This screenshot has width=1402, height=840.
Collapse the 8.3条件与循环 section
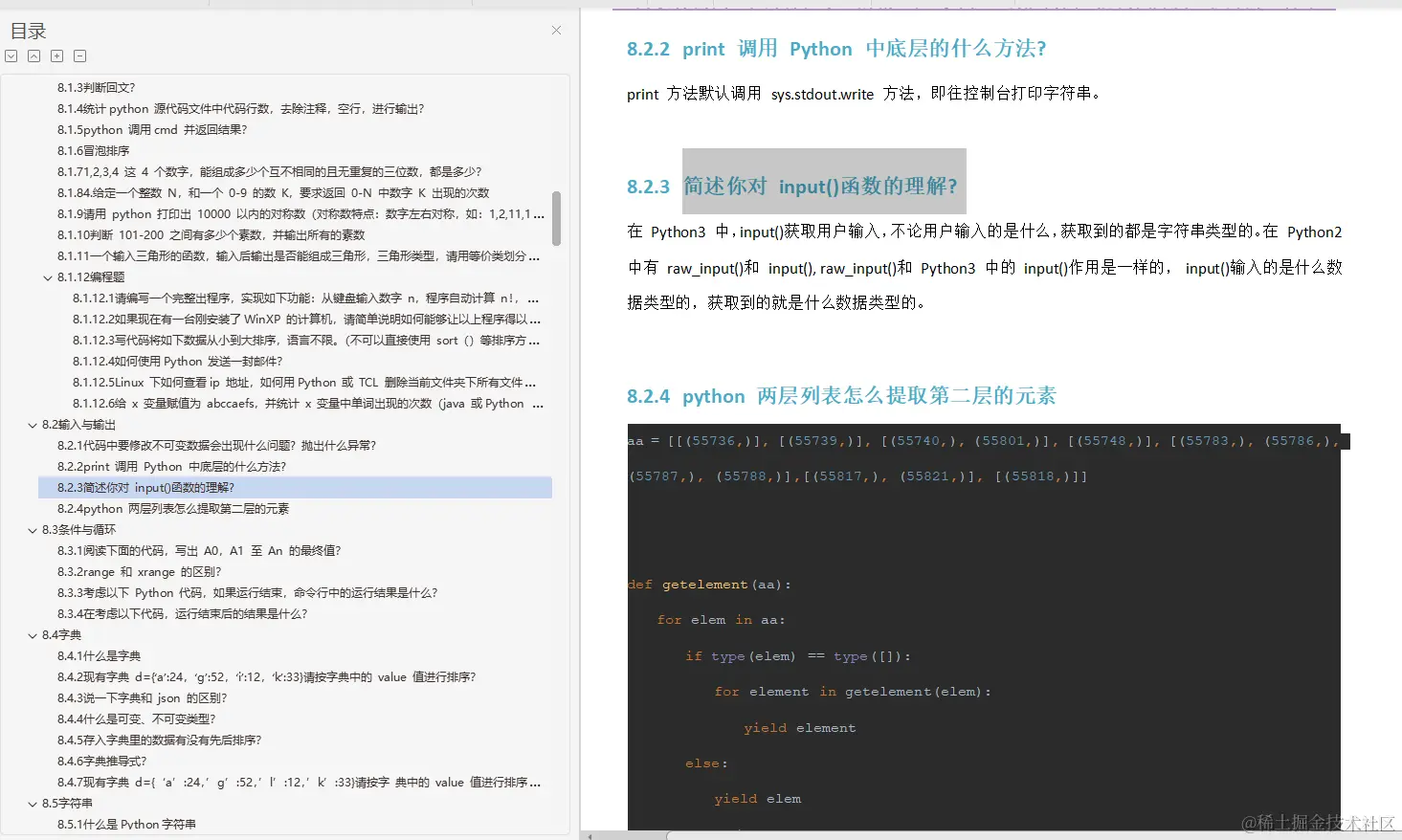click(33, 529)
